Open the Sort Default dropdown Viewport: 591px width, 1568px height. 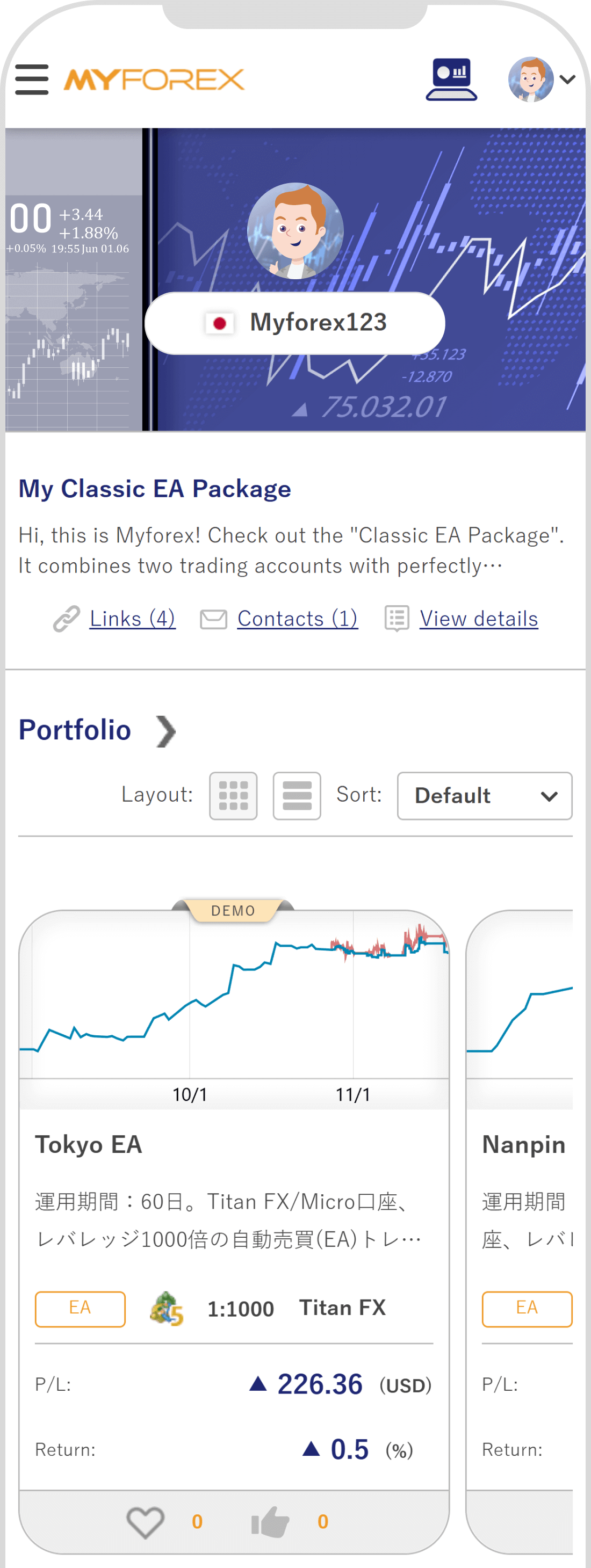485,796
